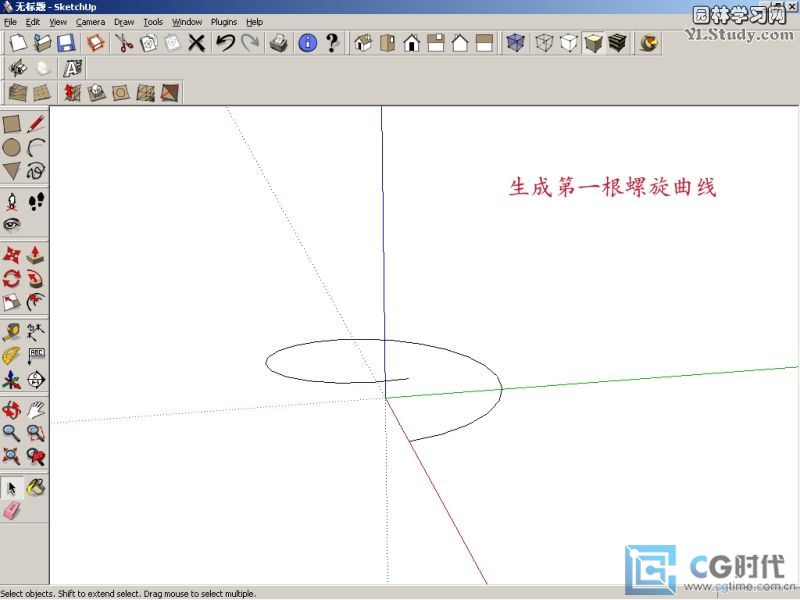800x600 pixels.
Task: Select the Scale tool
Action: pos(11,302)
